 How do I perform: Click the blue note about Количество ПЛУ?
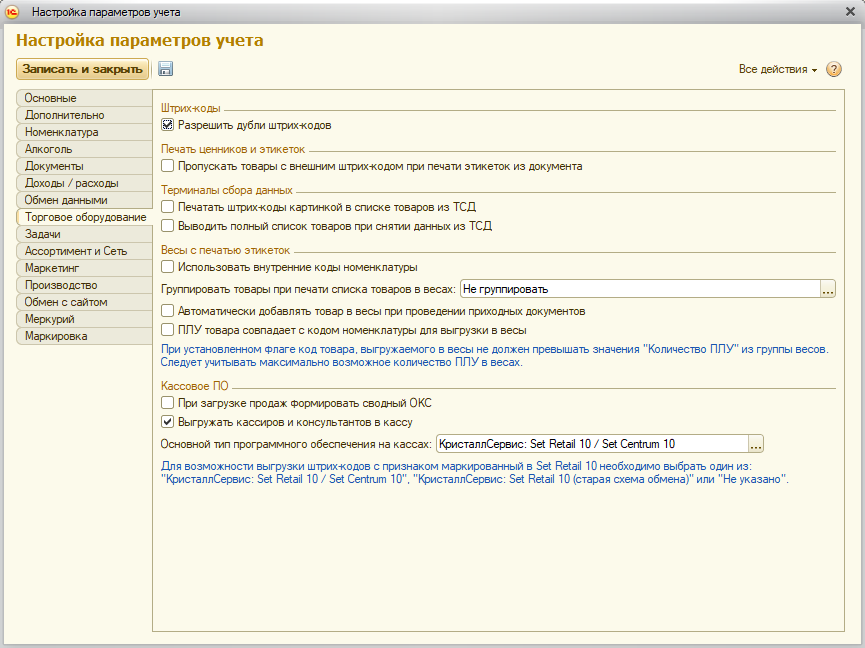494,356
